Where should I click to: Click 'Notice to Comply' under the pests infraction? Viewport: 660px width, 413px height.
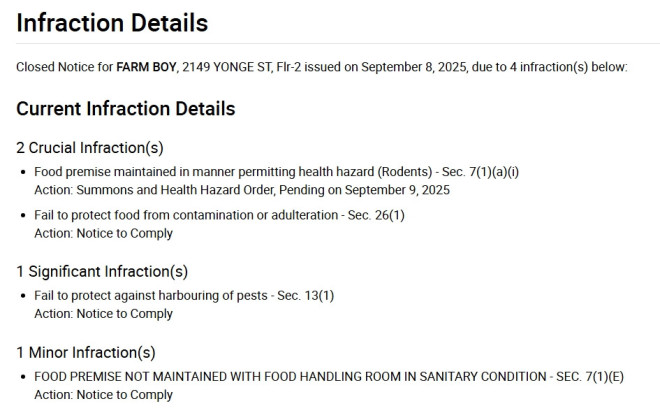click(124, 313)
